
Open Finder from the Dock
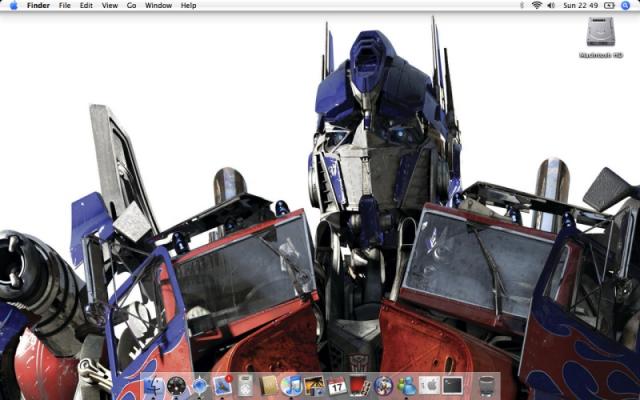[153, 386]
